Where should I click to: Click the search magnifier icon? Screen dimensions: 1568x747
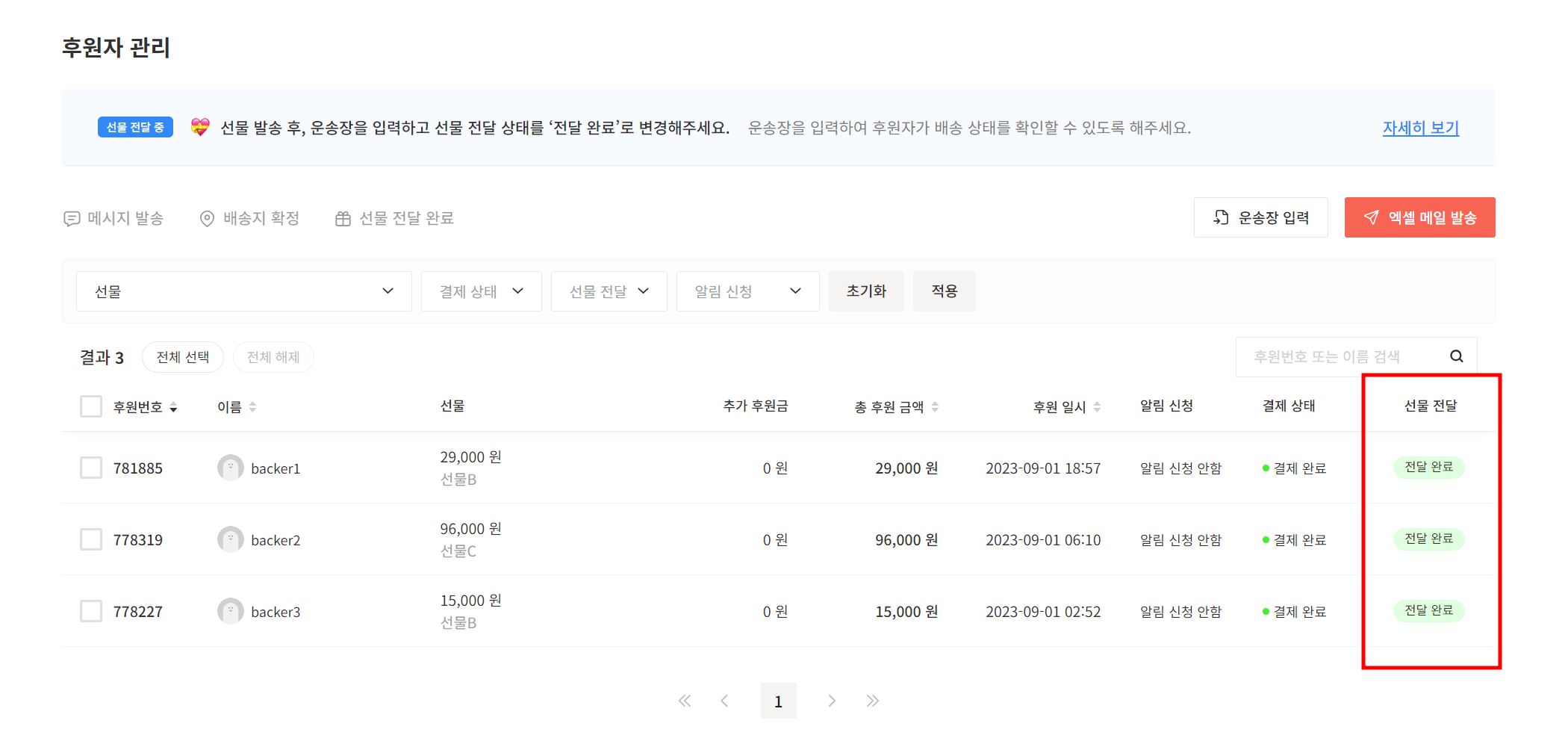[1456, 356]
